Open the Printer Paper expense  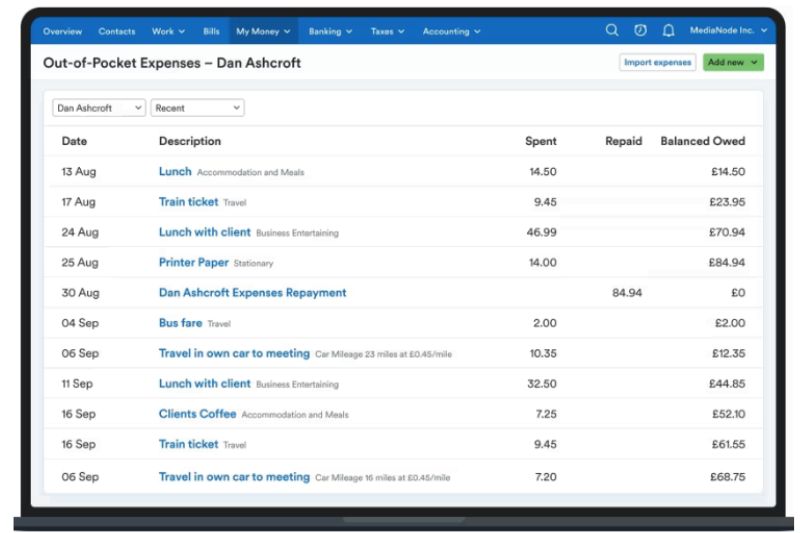click(193, 263)
